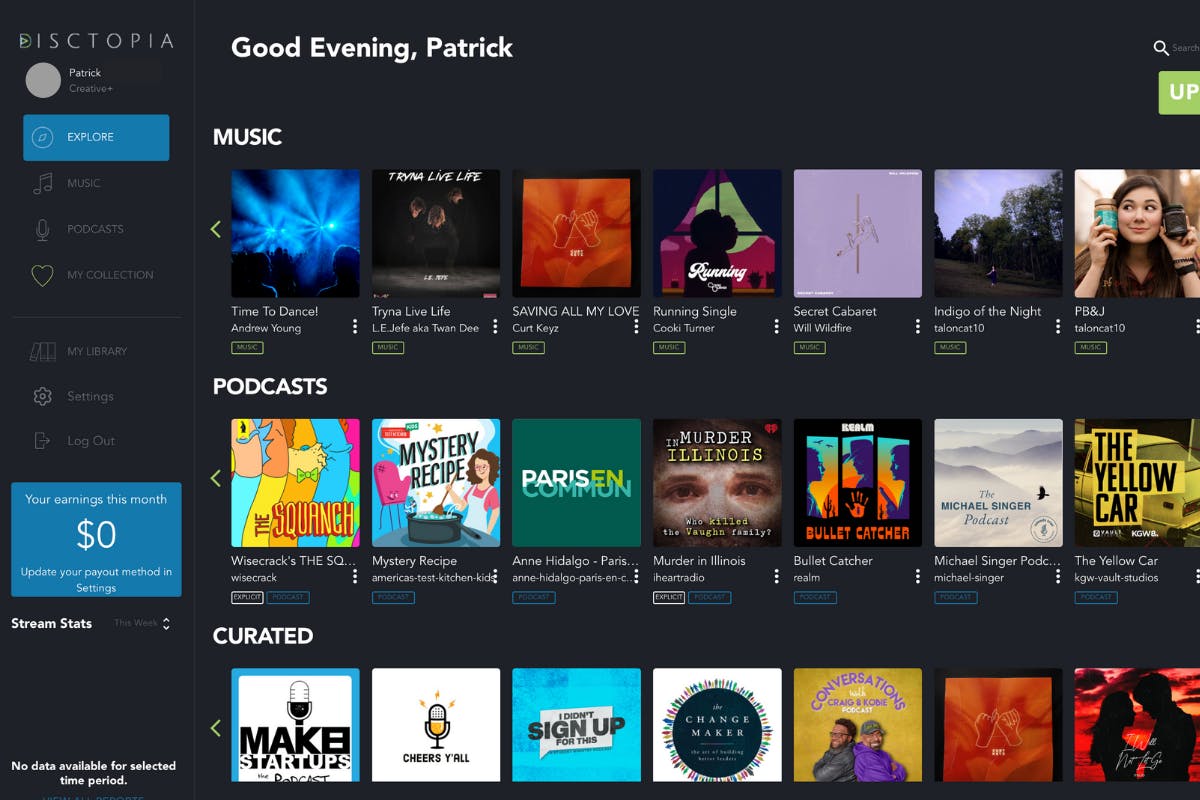Open the Murder in Illinois podcast cover
The height and width of the screenshot is (800, 1200).
(x=717, y=483)
